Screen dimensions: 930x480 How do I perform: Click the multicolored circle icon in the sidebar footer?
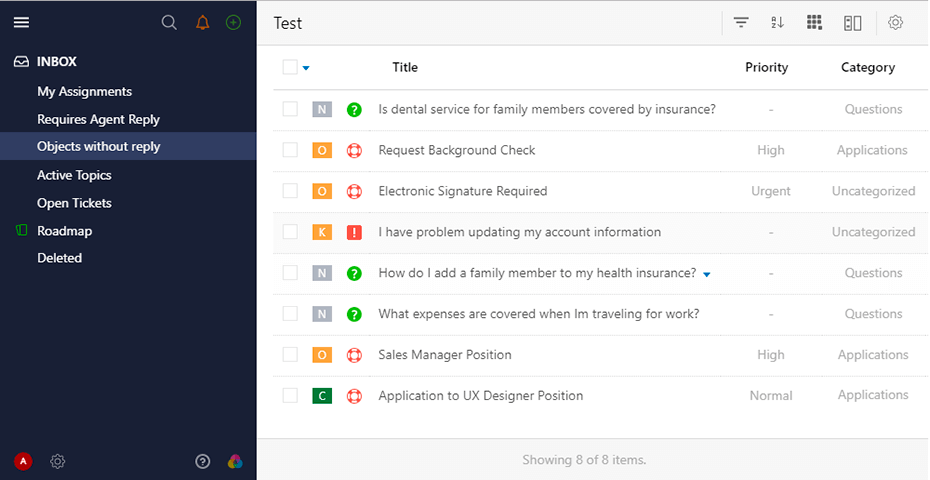click(235, 461)
